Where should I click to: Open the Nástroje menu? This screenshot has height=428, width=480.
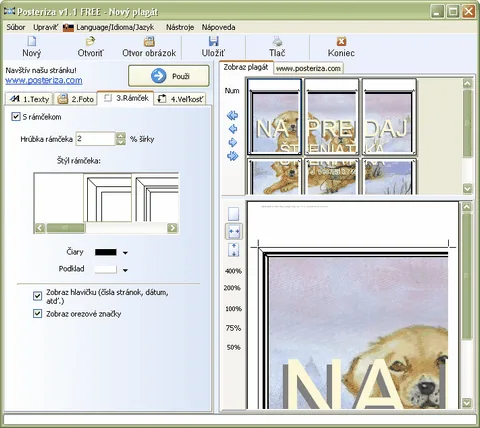(x=180, y=27)
